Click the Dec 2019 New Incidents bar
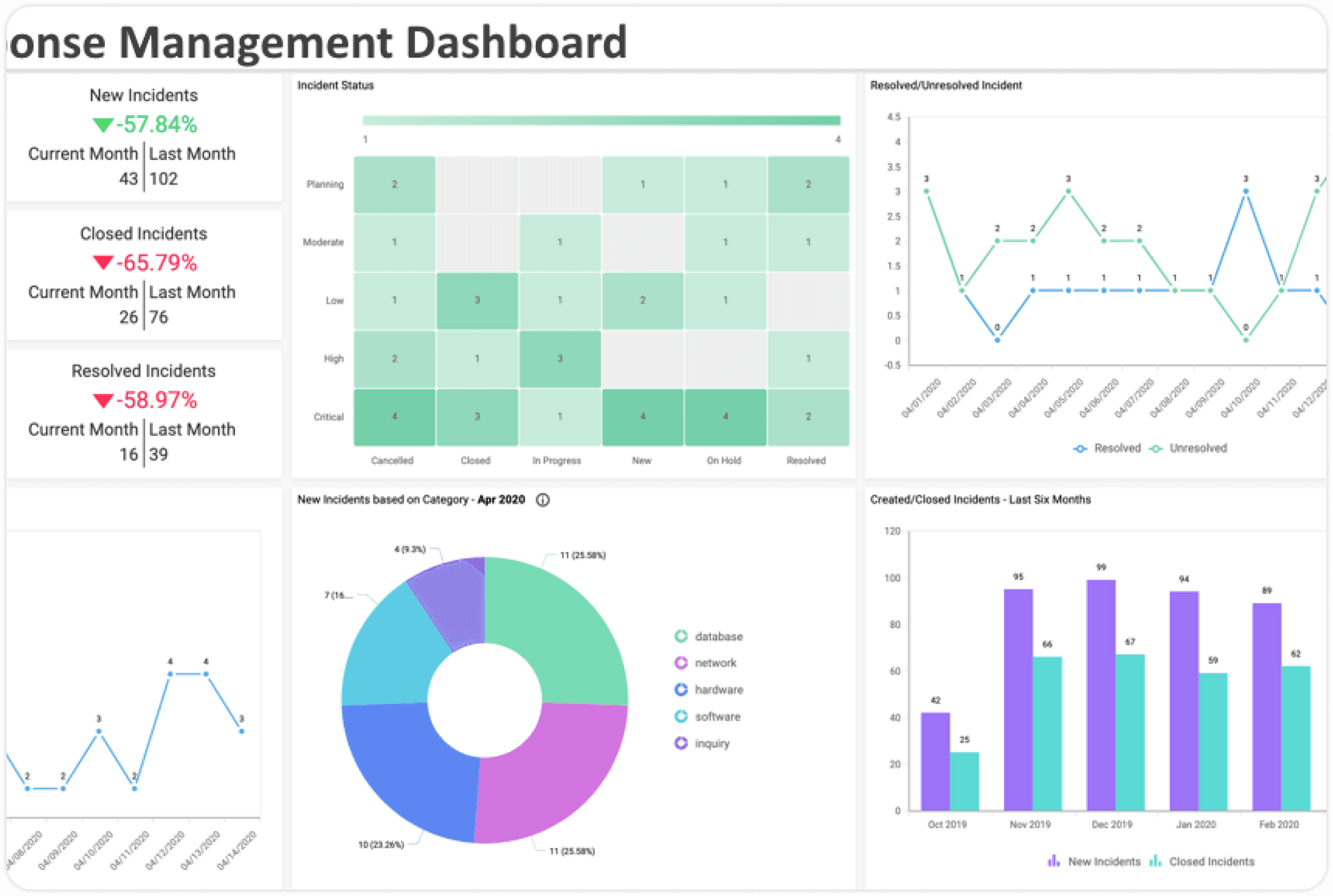Viewport: 1333px width, 896px height. 1101,695
